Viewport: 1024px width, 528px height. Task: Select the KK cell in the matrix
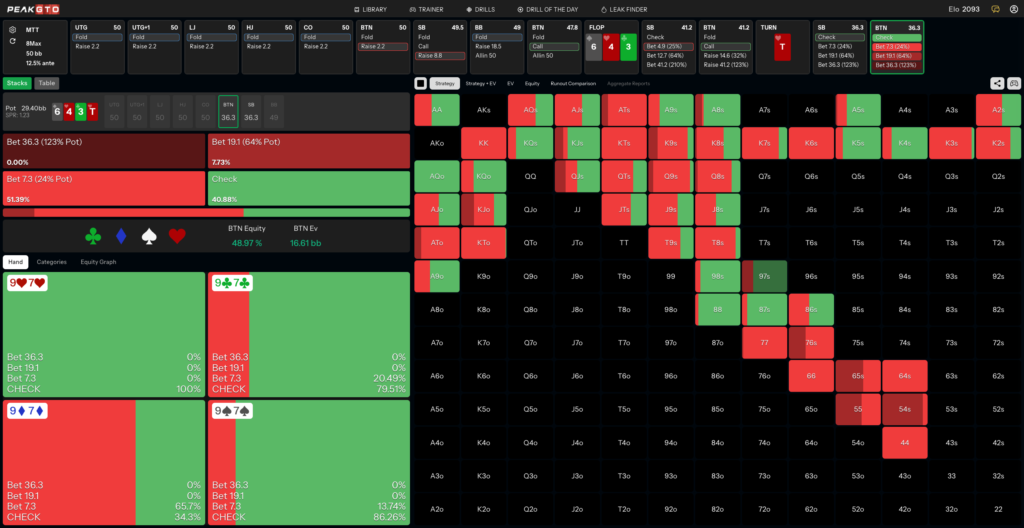tap(484, 143)
